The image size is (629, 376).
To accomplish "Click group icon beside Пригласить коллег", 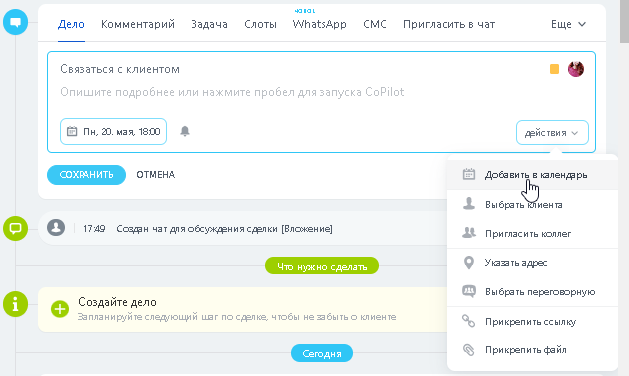I will (469, 233).
